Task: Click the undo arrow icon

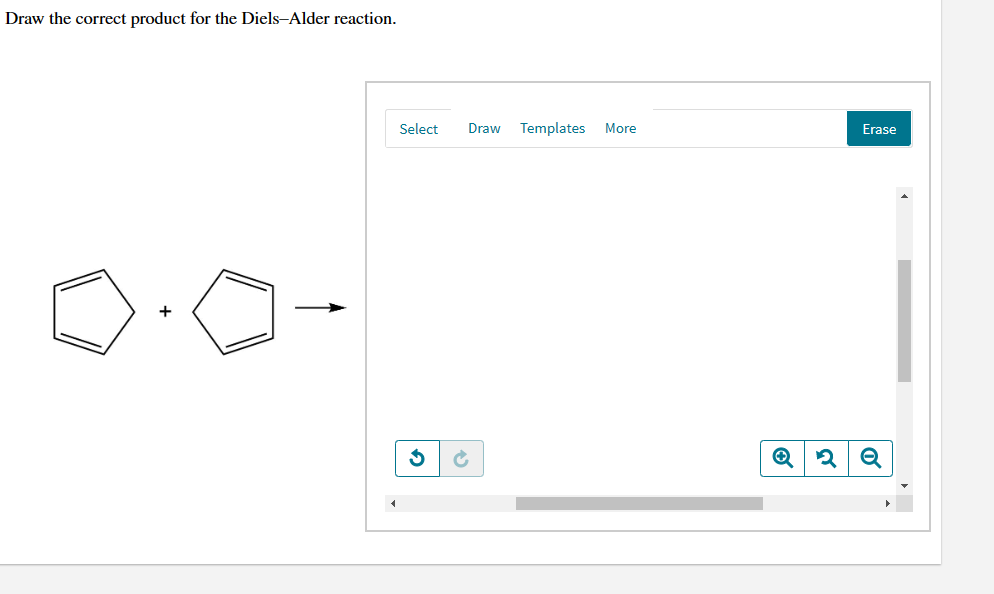Action: point(417,458)
